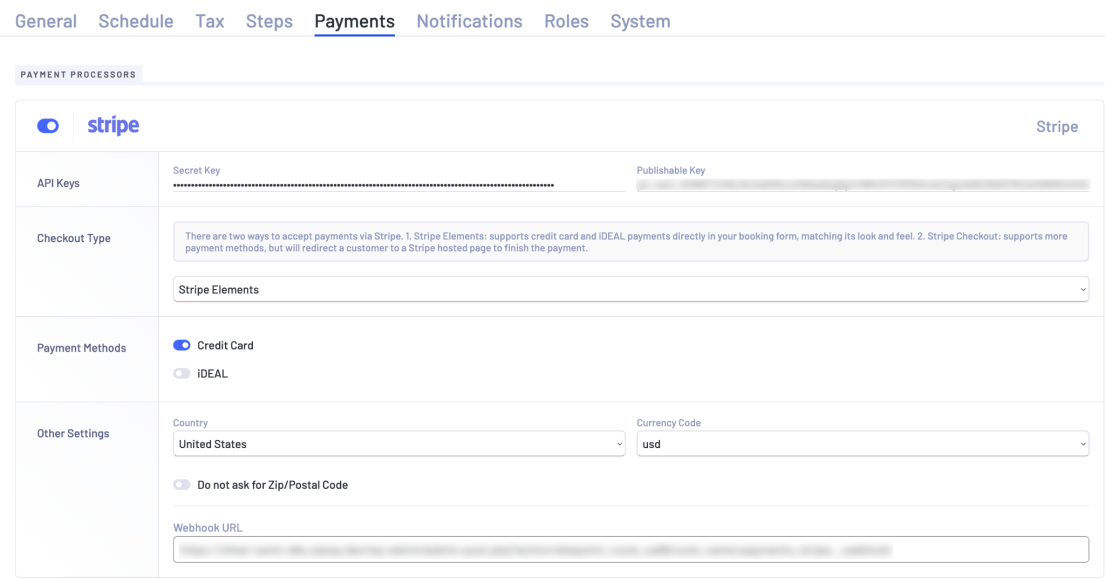Open the Tax settings tab

coord(210,21)
